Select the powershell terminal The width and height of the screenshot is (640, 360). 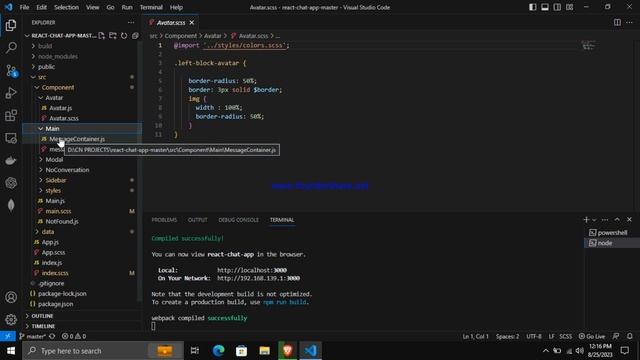[612, 233]
